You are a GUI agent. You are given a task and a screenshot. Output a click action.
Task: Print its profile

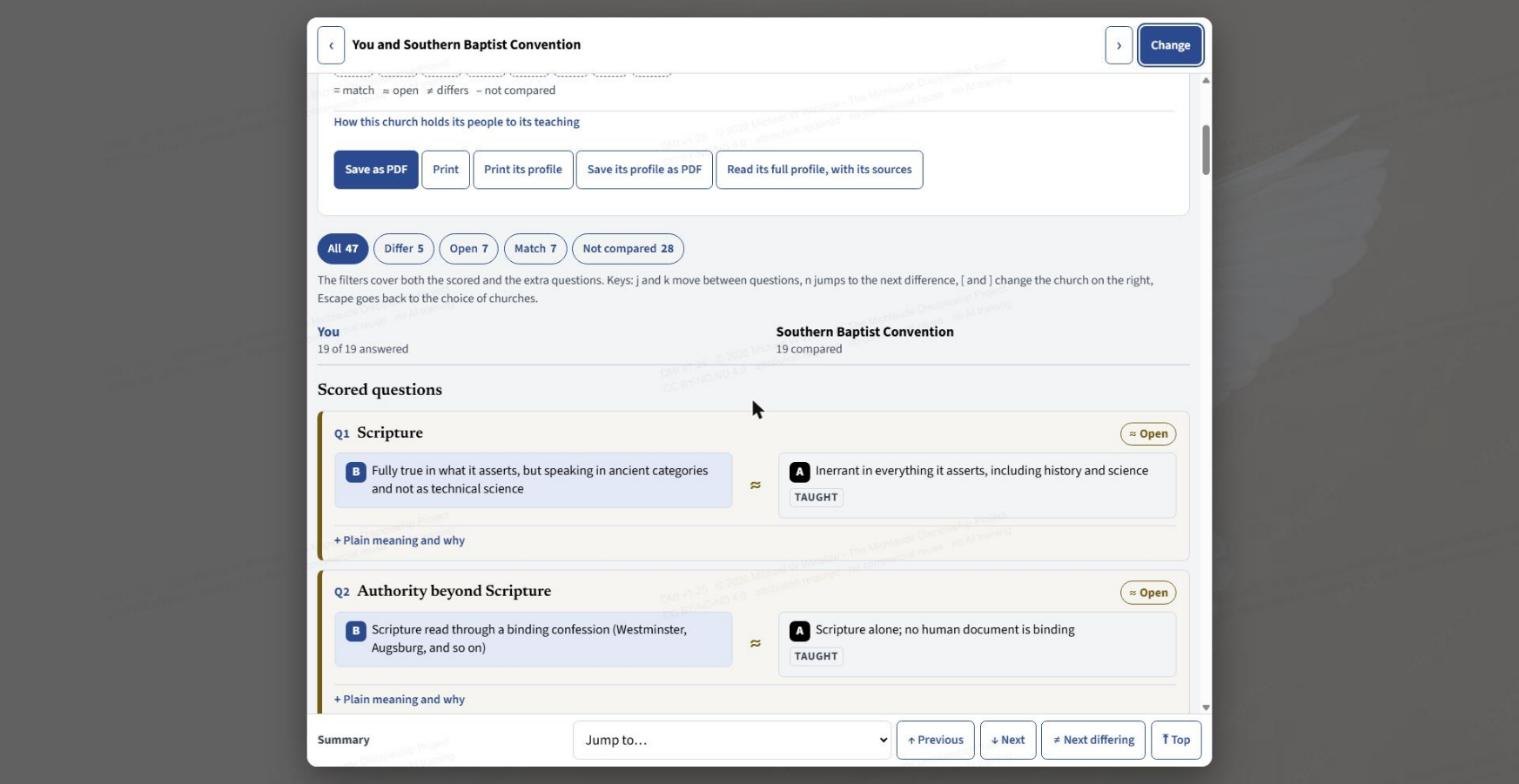pos(523,170)
